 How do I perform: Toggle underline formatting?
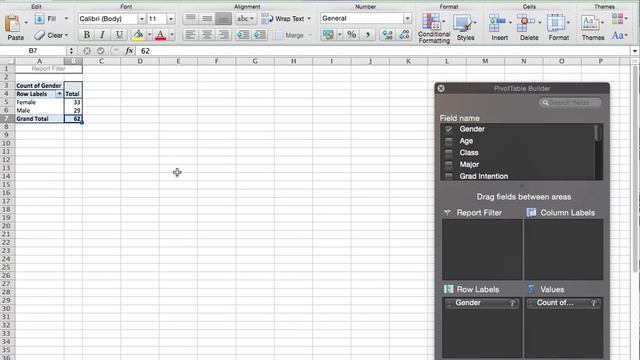click(119, 35)
